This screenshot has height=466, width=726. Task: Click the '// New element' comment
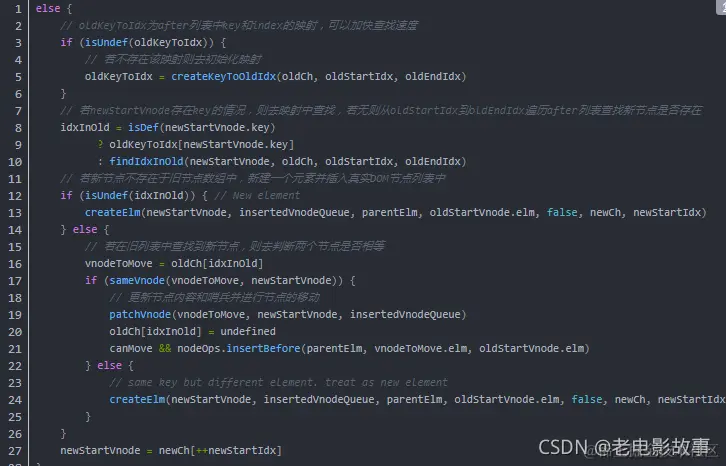(x=257, y=195)
